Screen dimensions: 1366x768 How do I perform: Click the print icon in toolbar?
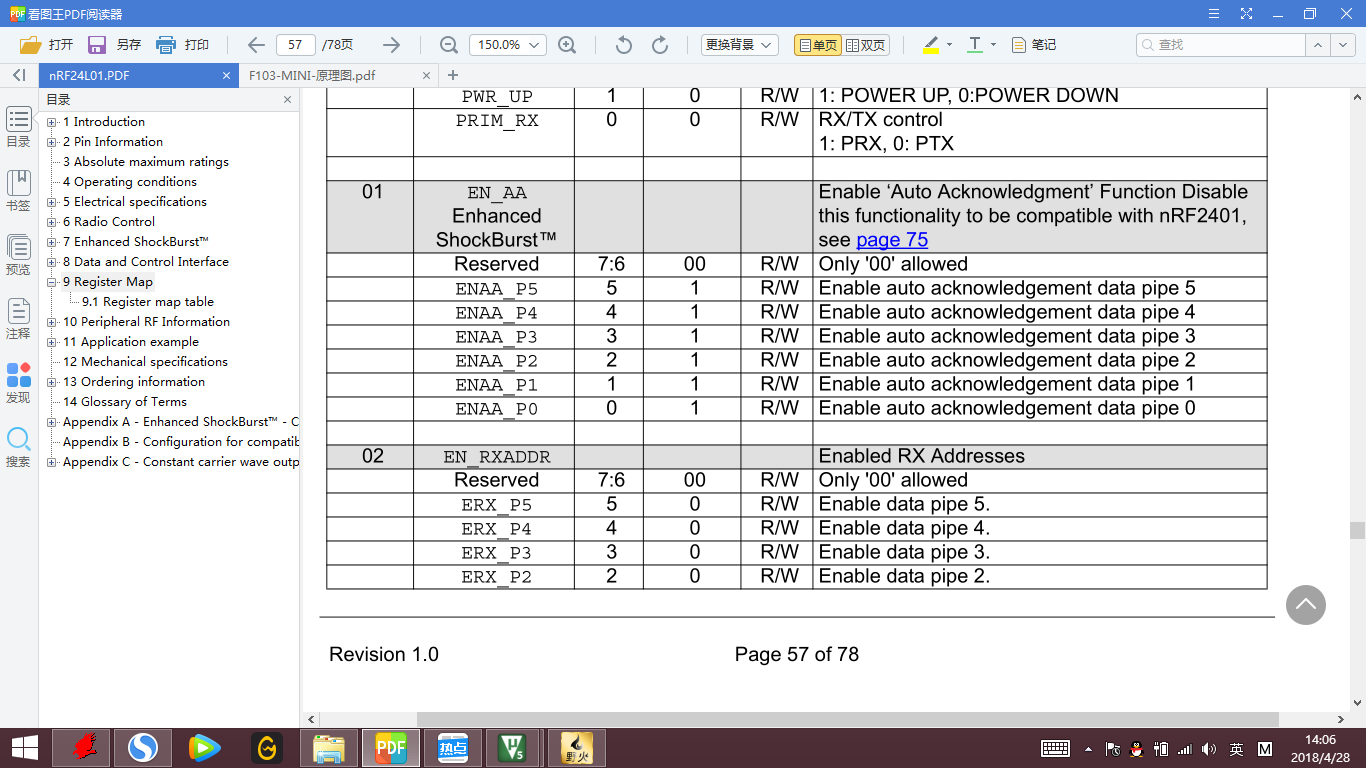coord(166,45)
